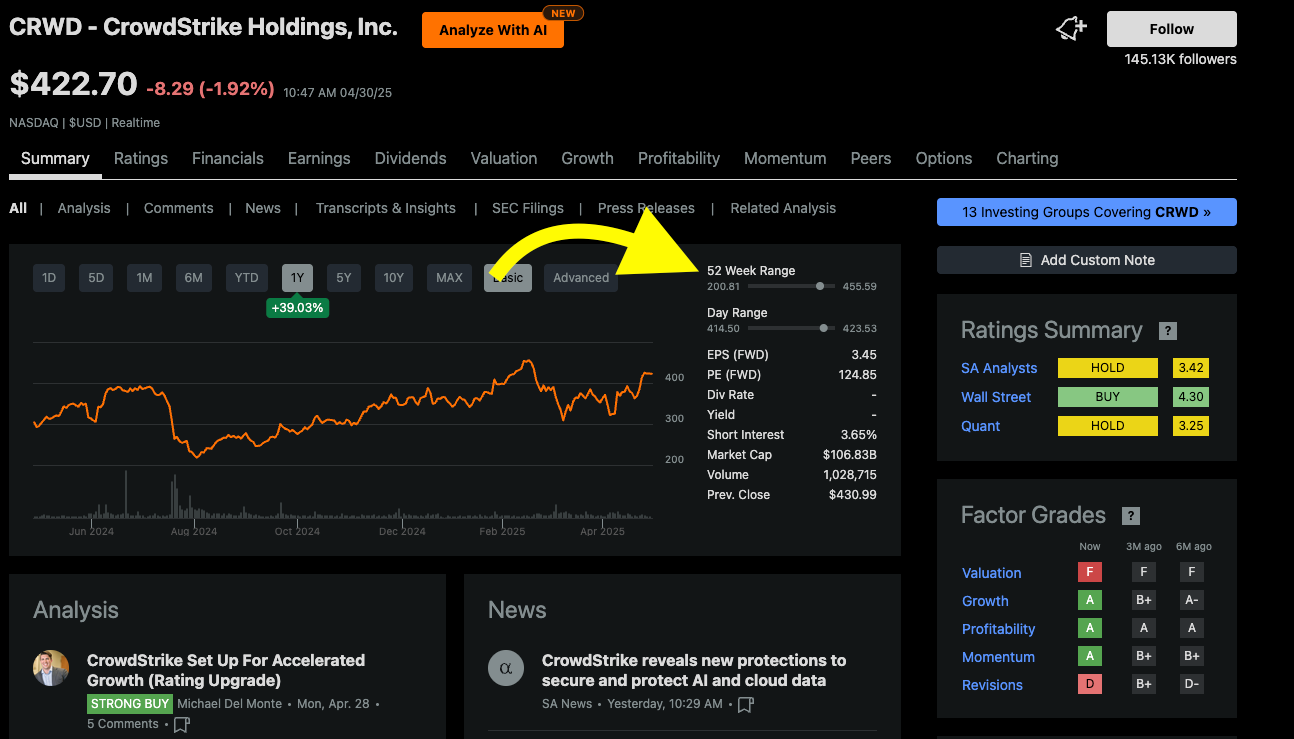The image size is (1294, 739).
Task: Filter feed by Transcripts & Insights
Action: [x=386, y=208]
